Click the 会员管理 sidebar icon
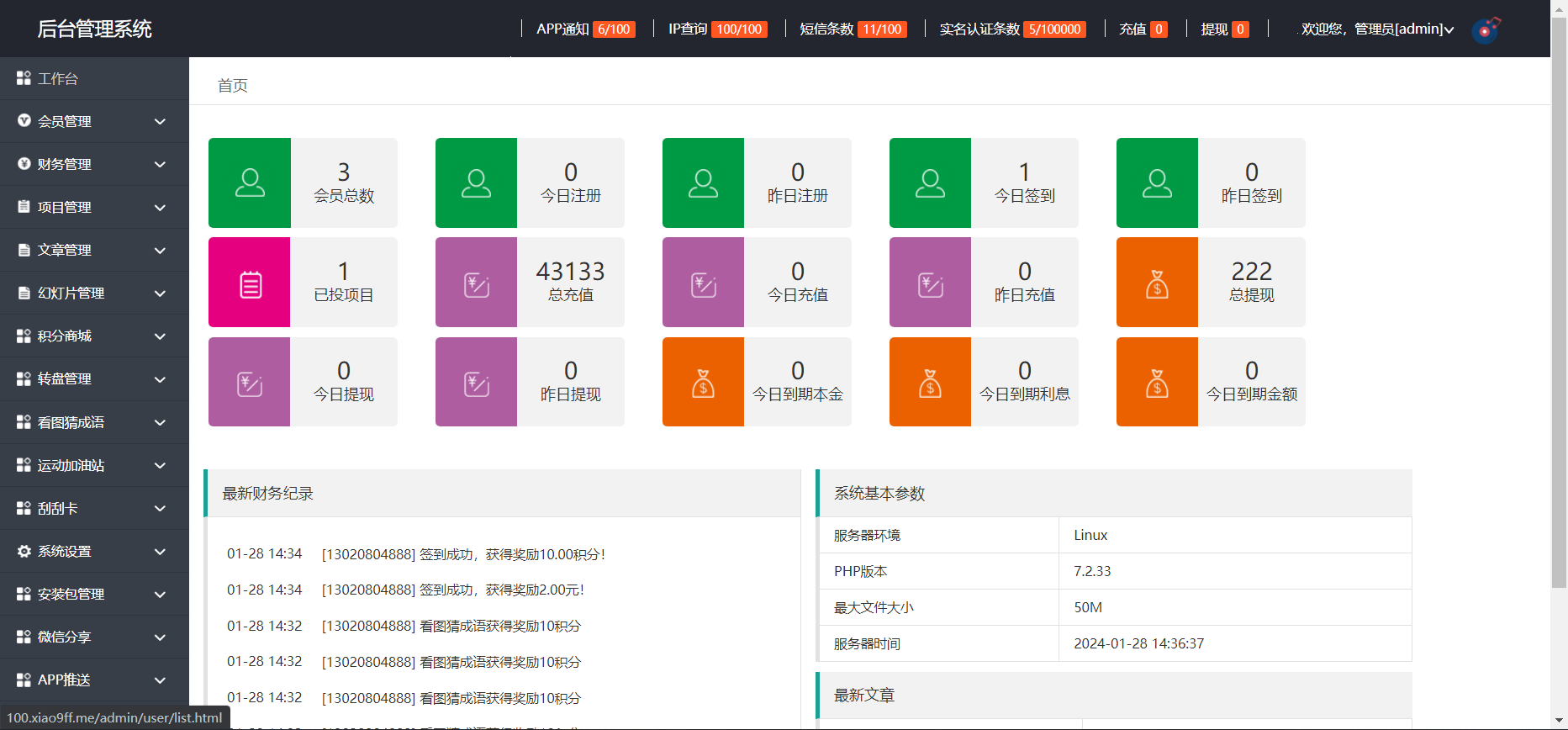This screenshot has height=730, width=1568. coord(24,120)
